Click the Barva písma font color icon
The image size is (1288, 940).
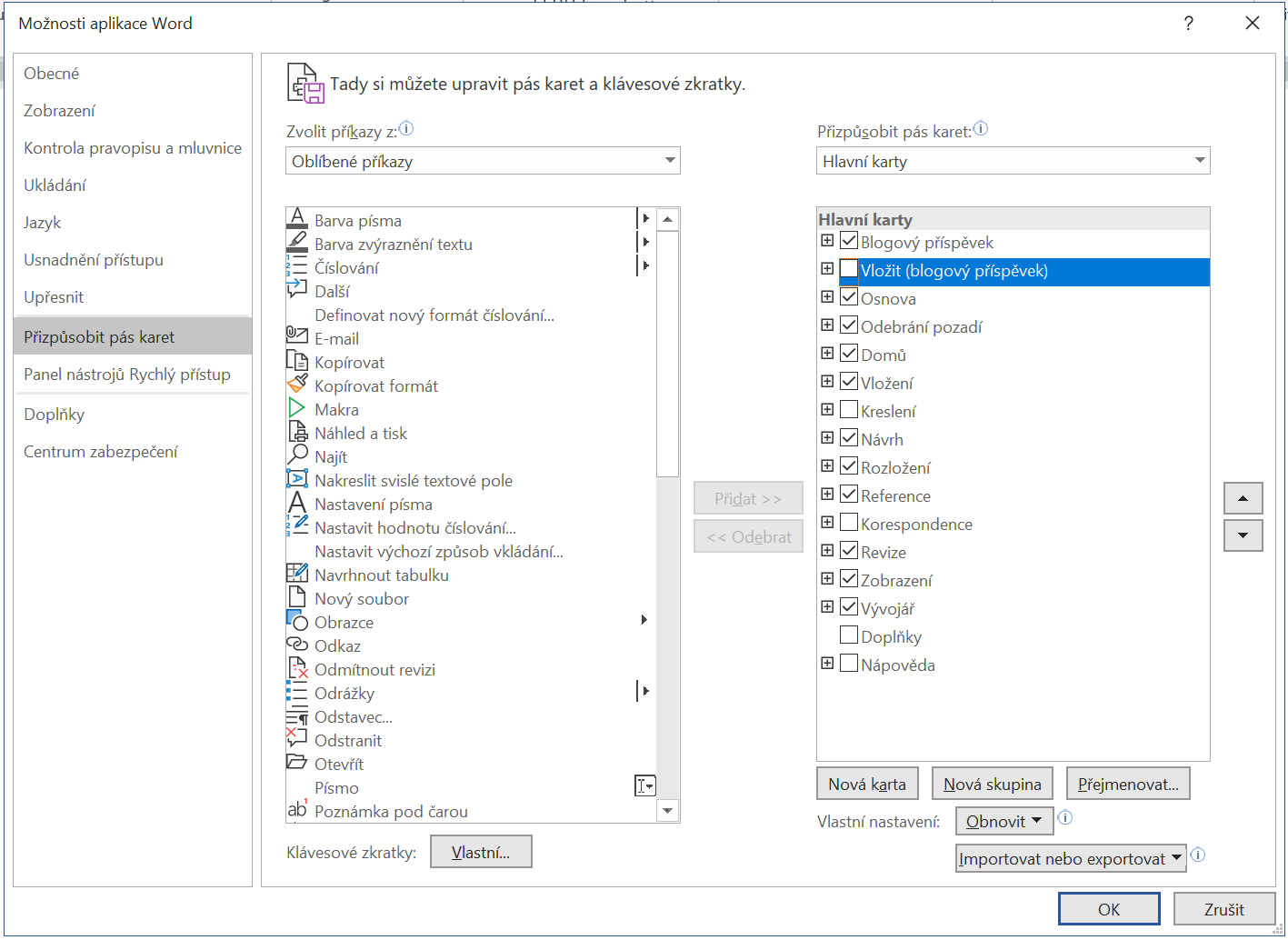[x=297, y=219]
